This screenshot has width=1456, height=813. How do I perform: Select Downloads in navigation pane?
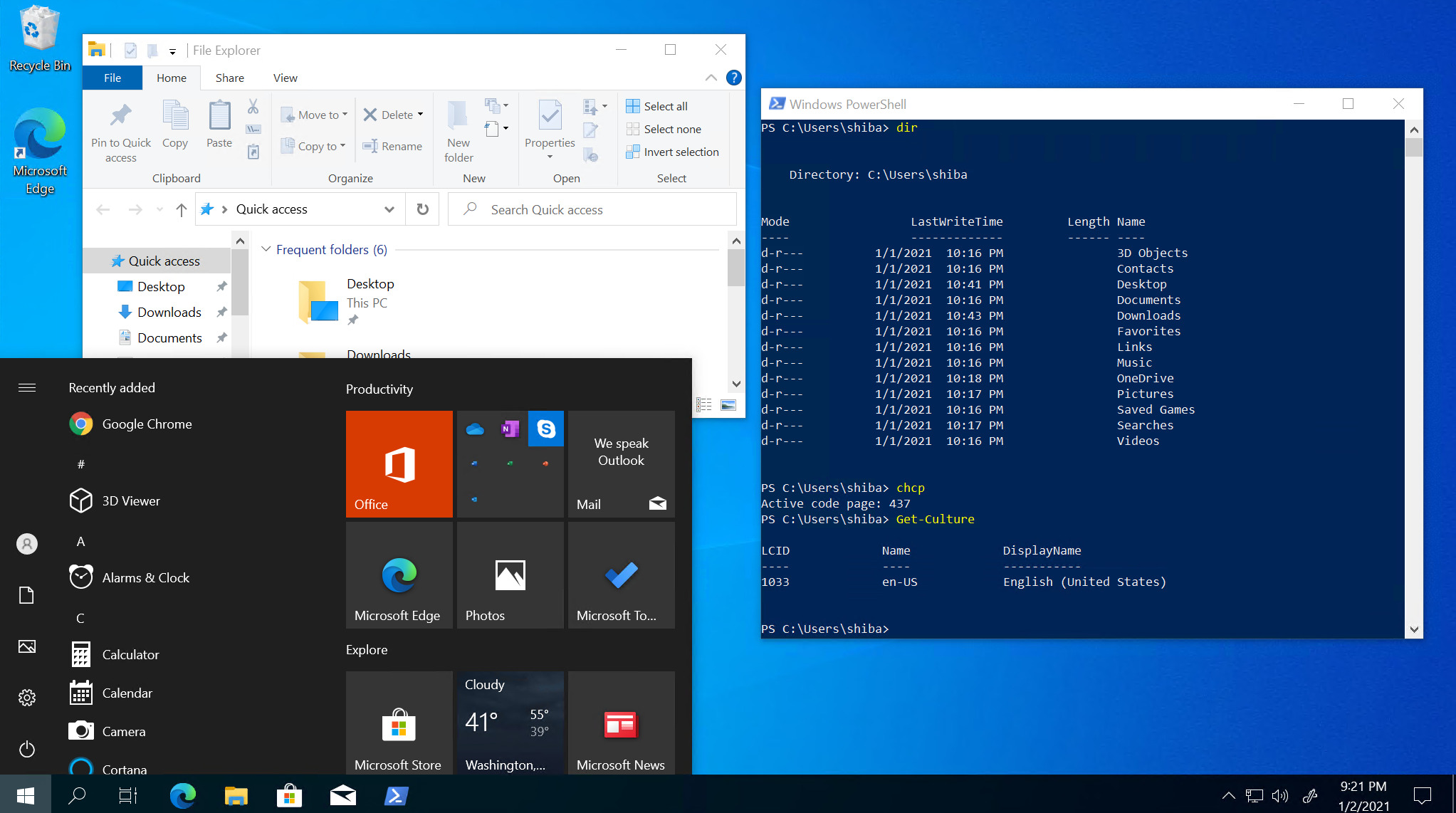[x=169, y=313]
